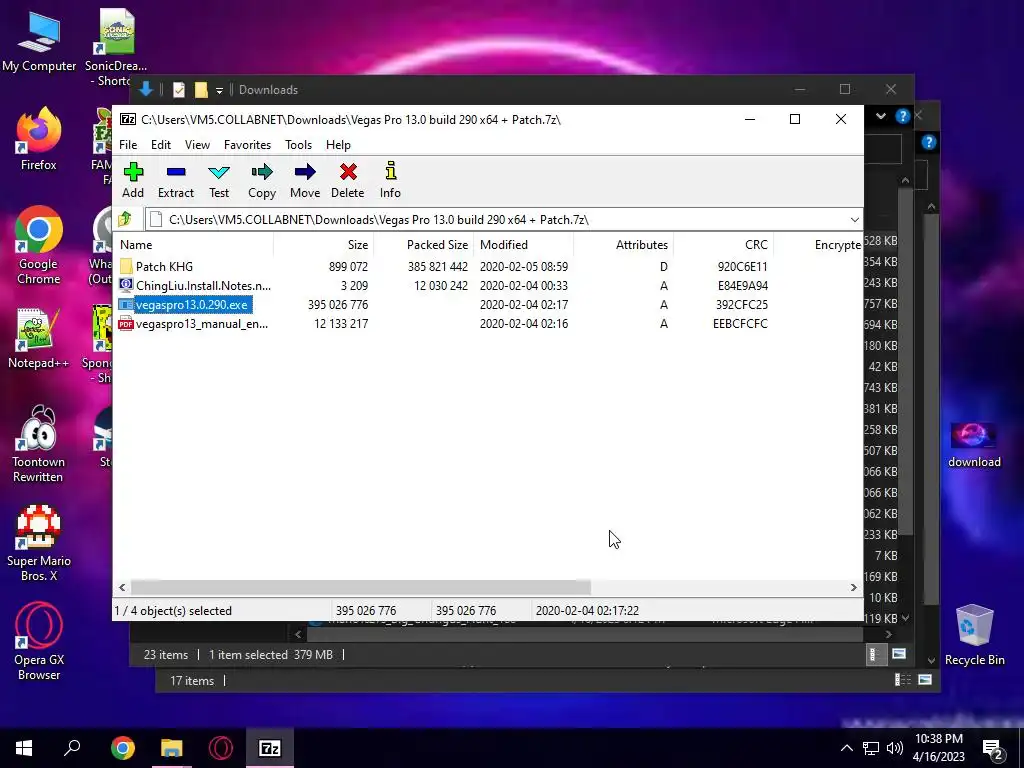Switch to Opera on the taskbar

[x=221, y=748]
